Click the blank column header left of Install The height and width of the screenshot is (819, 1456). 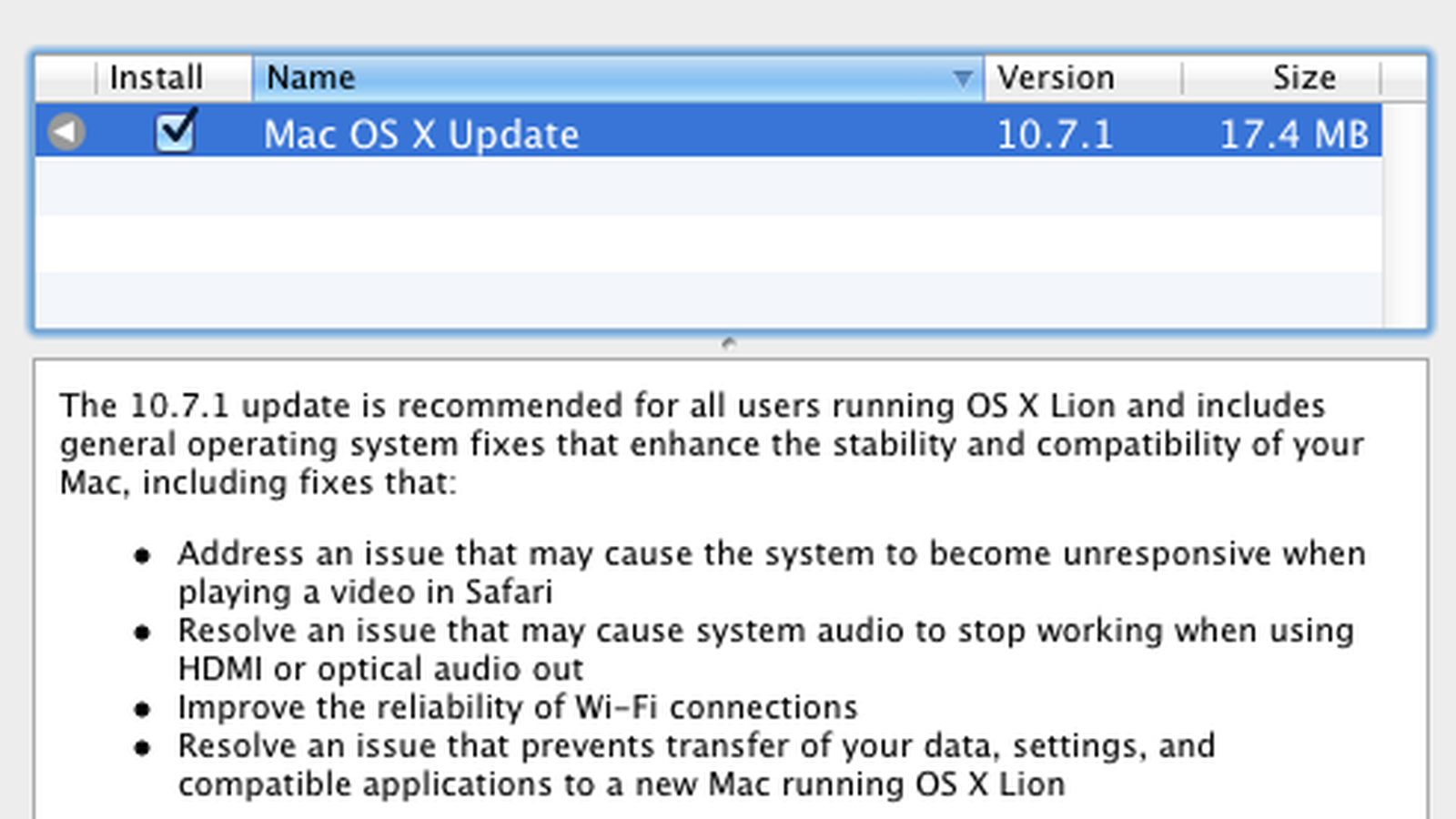66,78
